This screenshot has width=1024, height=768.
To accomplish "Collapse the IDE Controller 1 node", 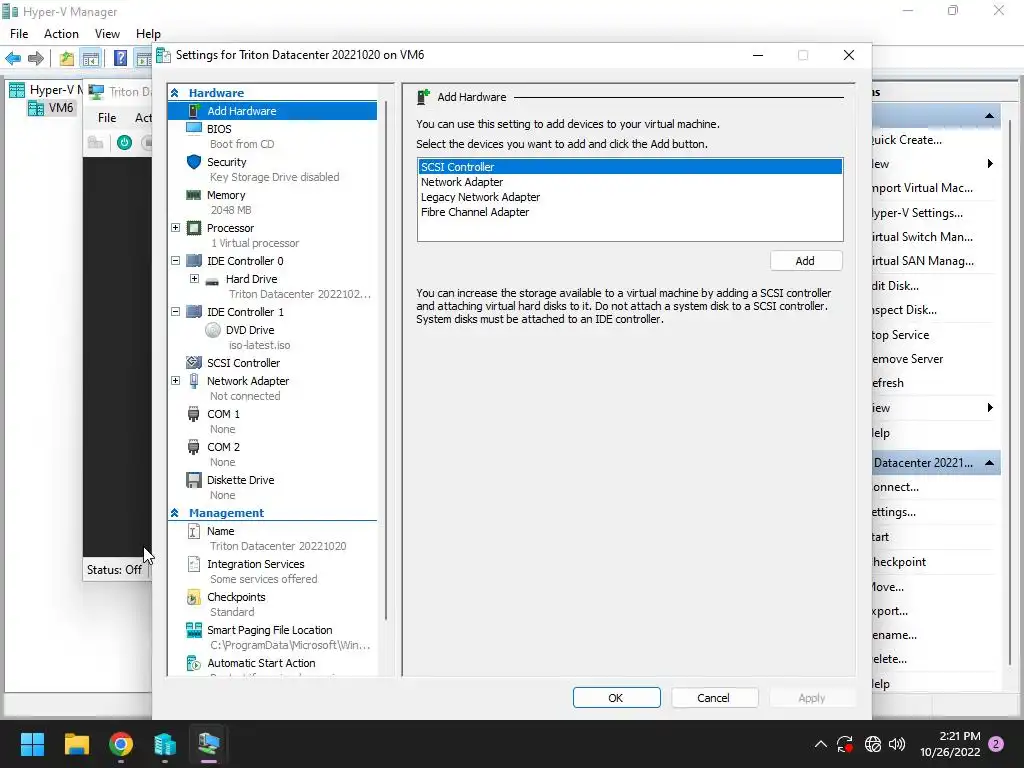I will pyautogui.click(x=175, y=312).
